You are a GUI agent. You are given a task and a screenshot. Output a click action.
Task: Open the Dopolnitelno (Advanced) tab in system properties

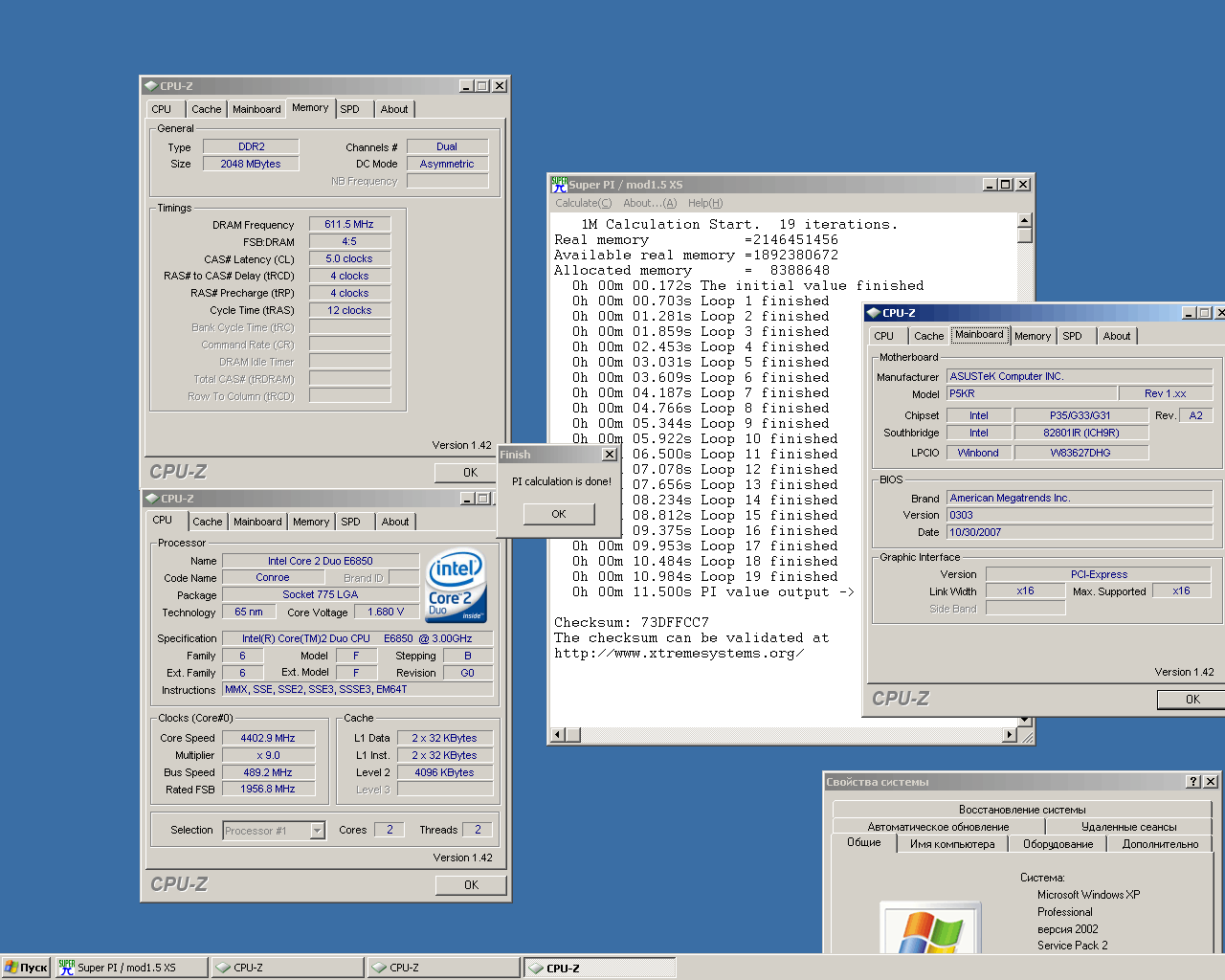(x=1160, y=844)
